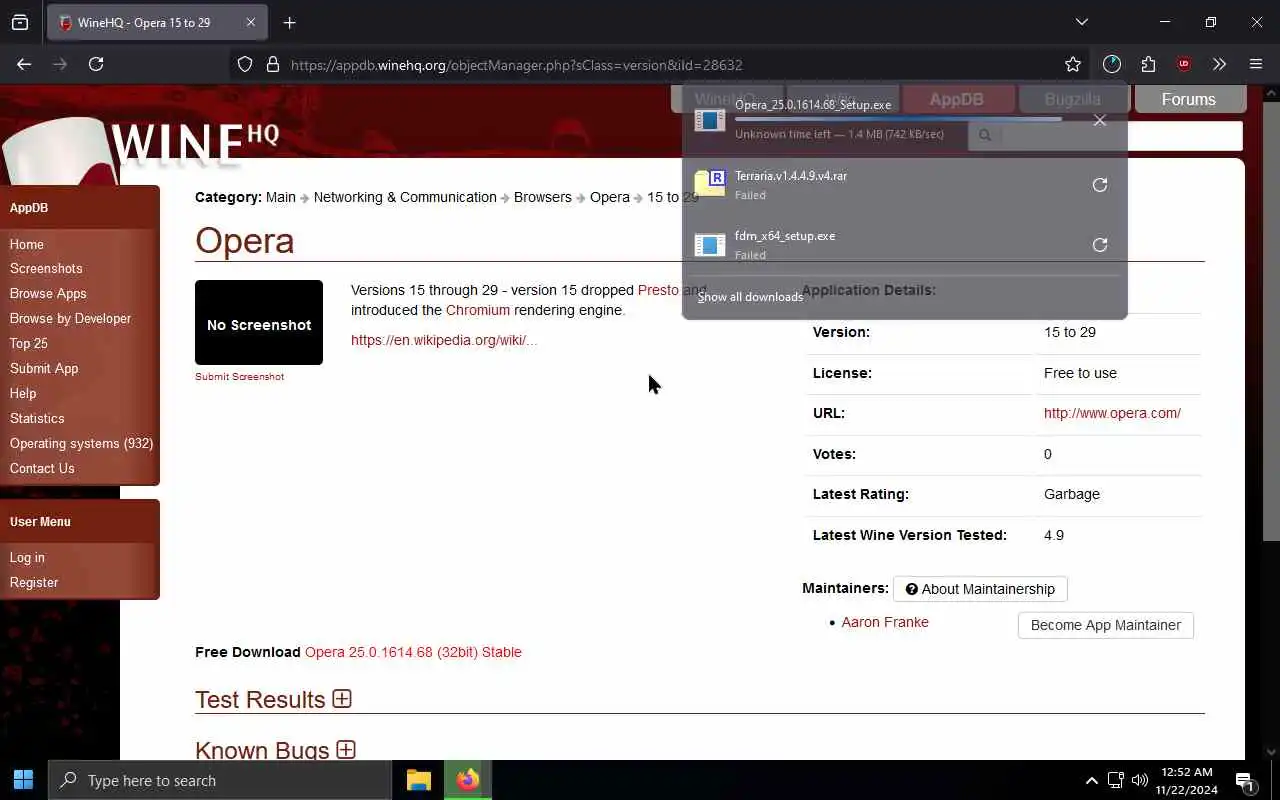This screenshot has height=800, width=1280.
Task: Open Screenshots in AppDB sidebar
Action: (x=46, y=268)
